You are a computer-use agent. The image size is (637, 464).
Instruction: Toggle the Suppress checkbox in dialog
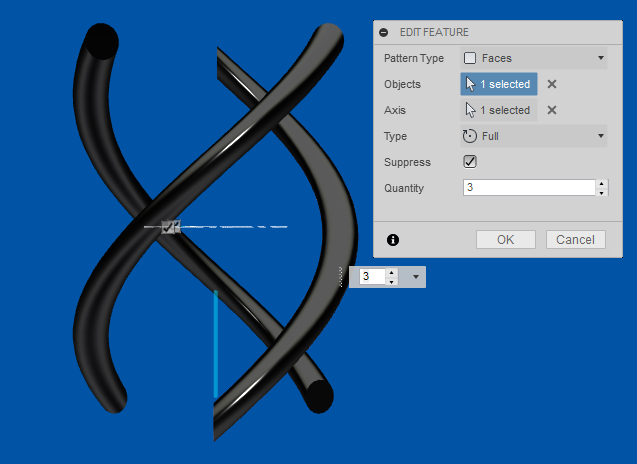click(470, 162)
